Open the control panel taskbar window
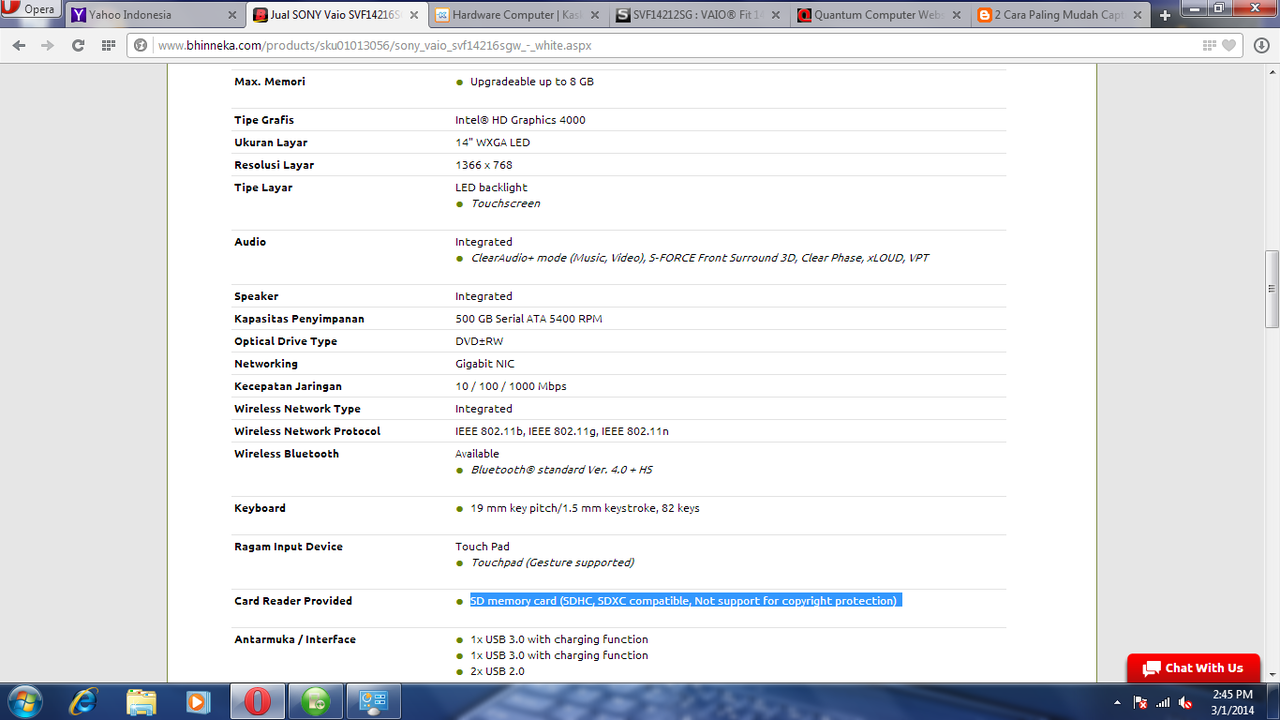 [374, 701]
